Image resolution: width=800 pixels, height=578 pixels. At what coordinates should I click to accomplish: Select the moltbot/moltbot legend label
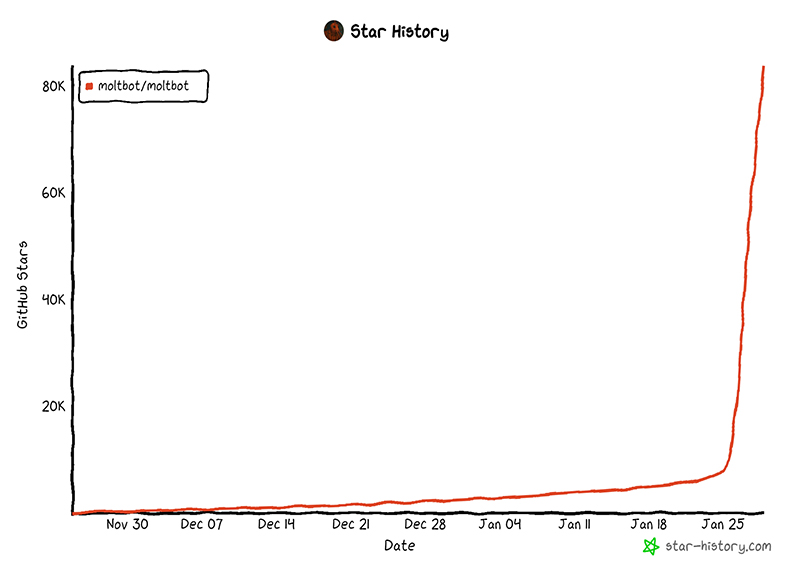click(143, 86)
